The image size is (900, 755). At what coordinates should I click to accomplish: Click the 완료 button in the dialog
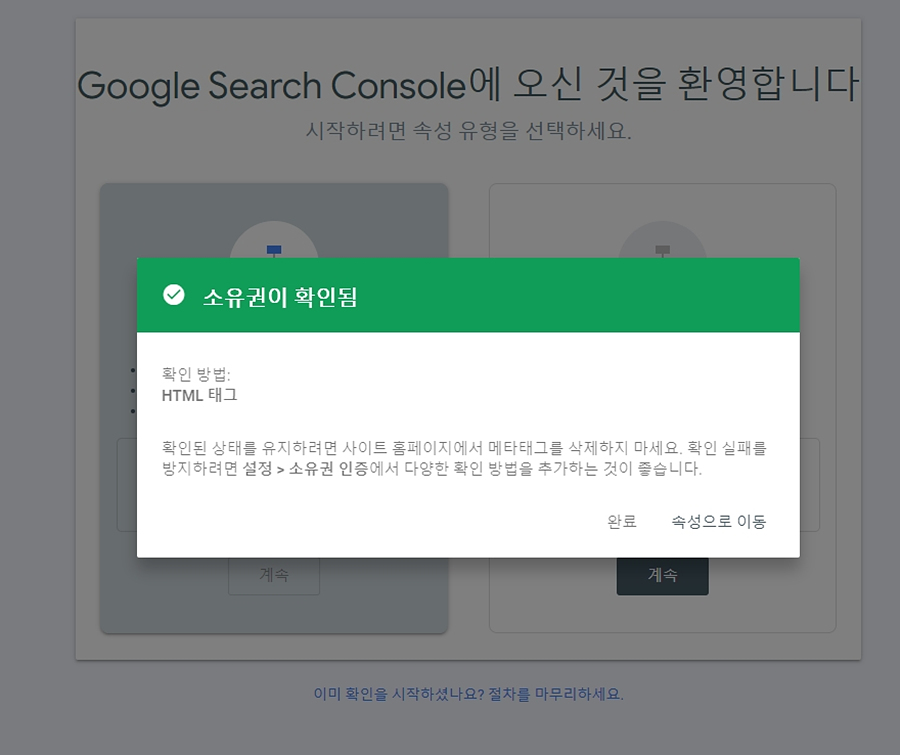[x=622, y=521]
